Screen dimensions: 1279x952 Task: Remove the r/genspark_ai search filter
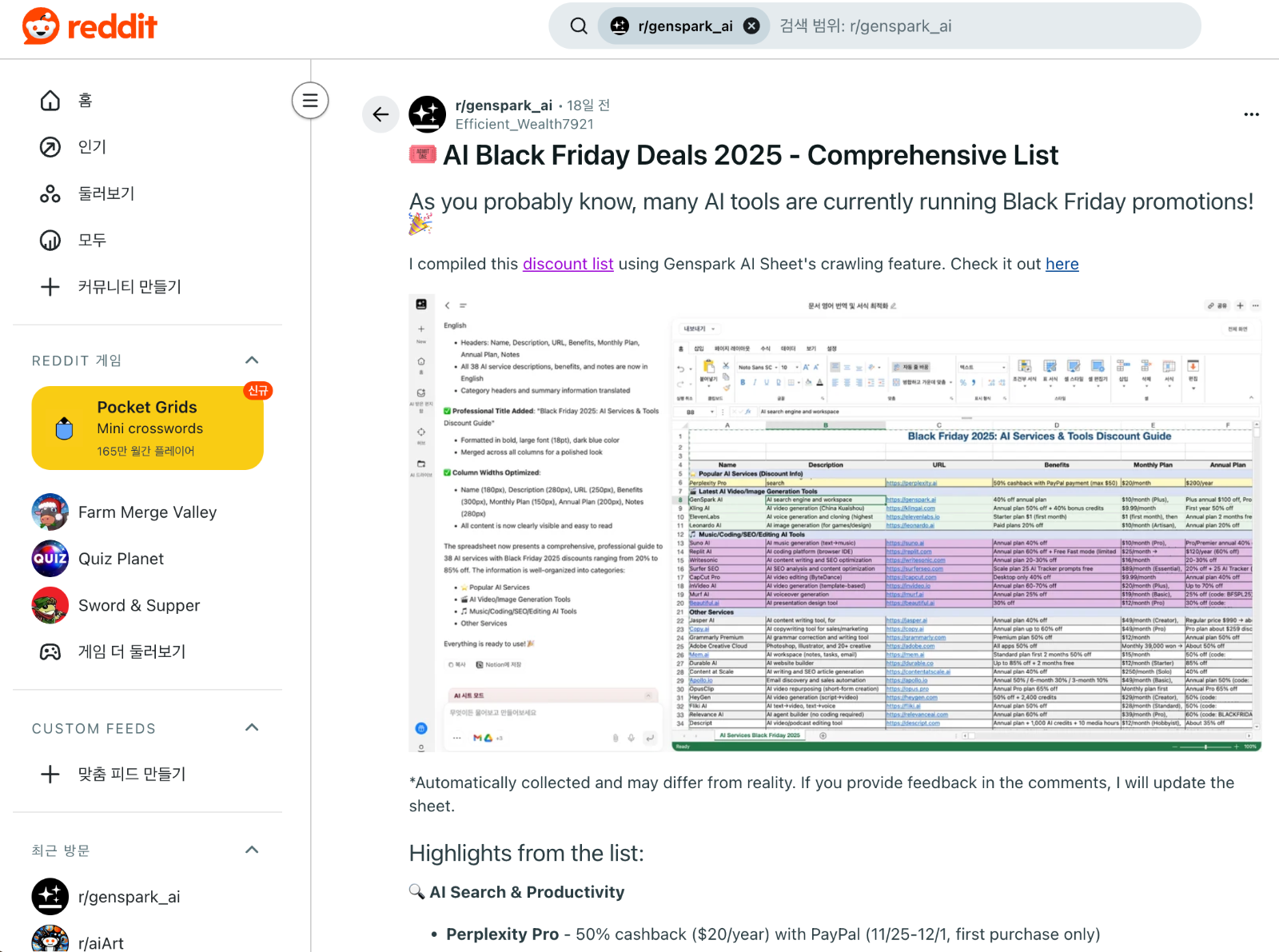coord(751,26)
